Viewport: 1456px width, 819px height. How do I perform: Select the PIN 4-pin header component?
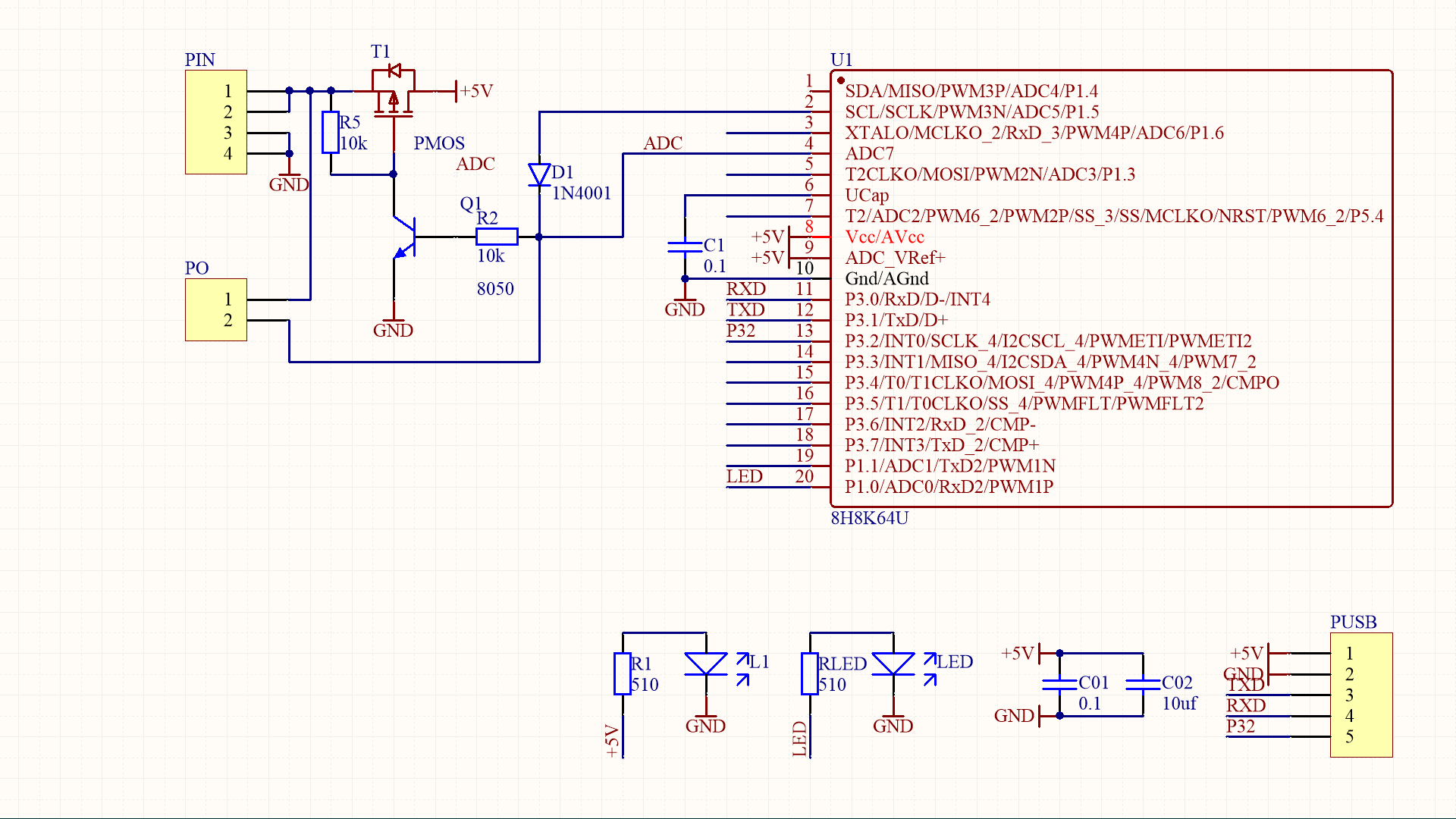216,122
